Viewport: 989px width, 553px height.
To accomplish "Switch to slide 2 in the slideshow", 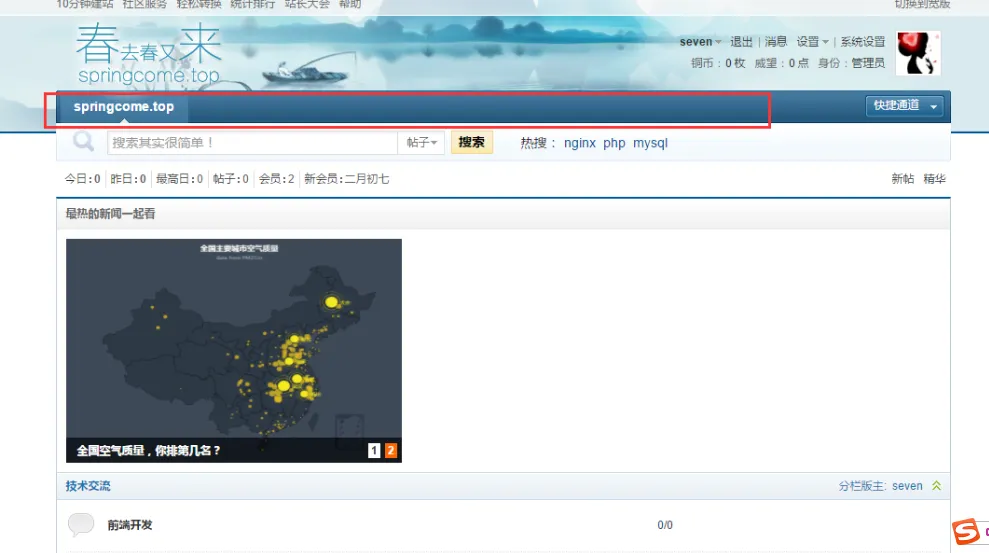I will click(390, 450).
